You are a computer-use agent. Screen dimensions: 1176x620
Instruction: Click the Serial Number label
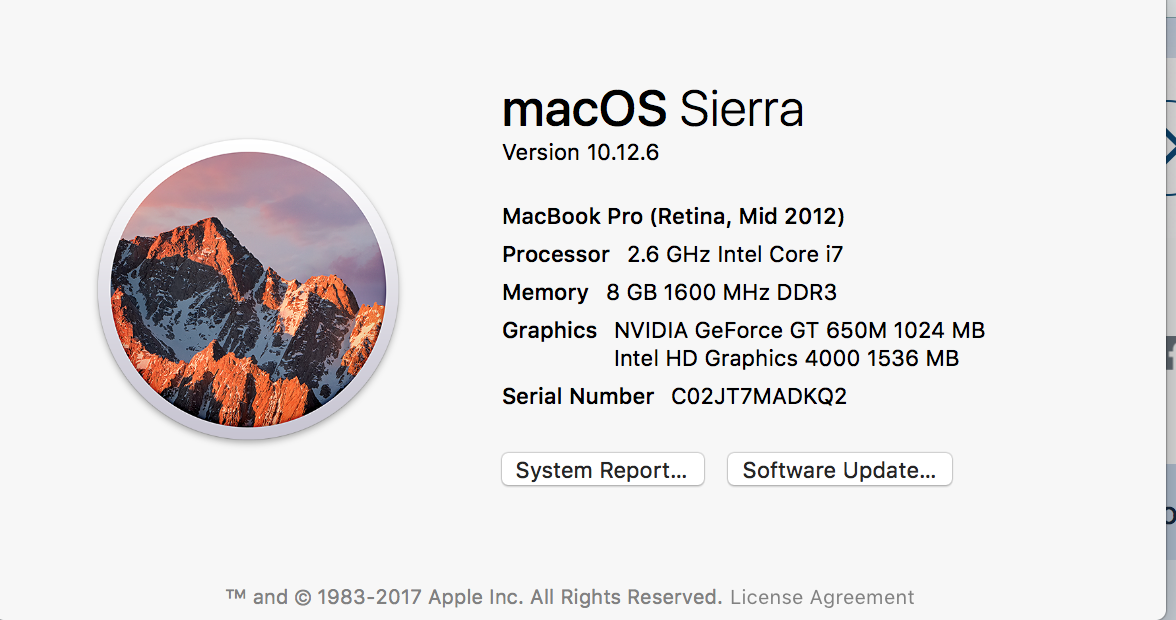coord(578,397)
